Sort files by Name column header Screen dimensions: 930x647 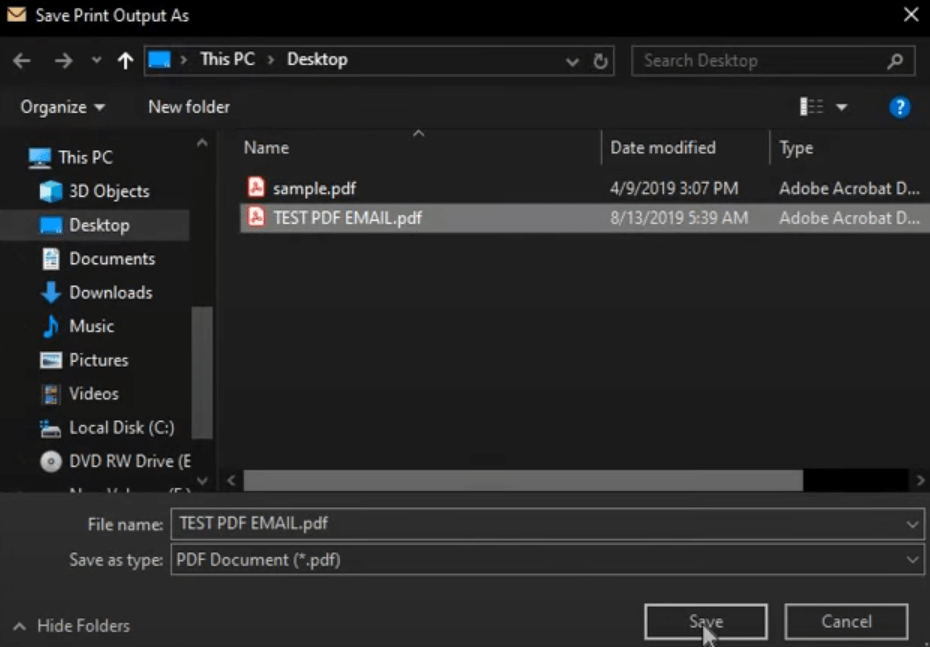click(x=267, y=148)
